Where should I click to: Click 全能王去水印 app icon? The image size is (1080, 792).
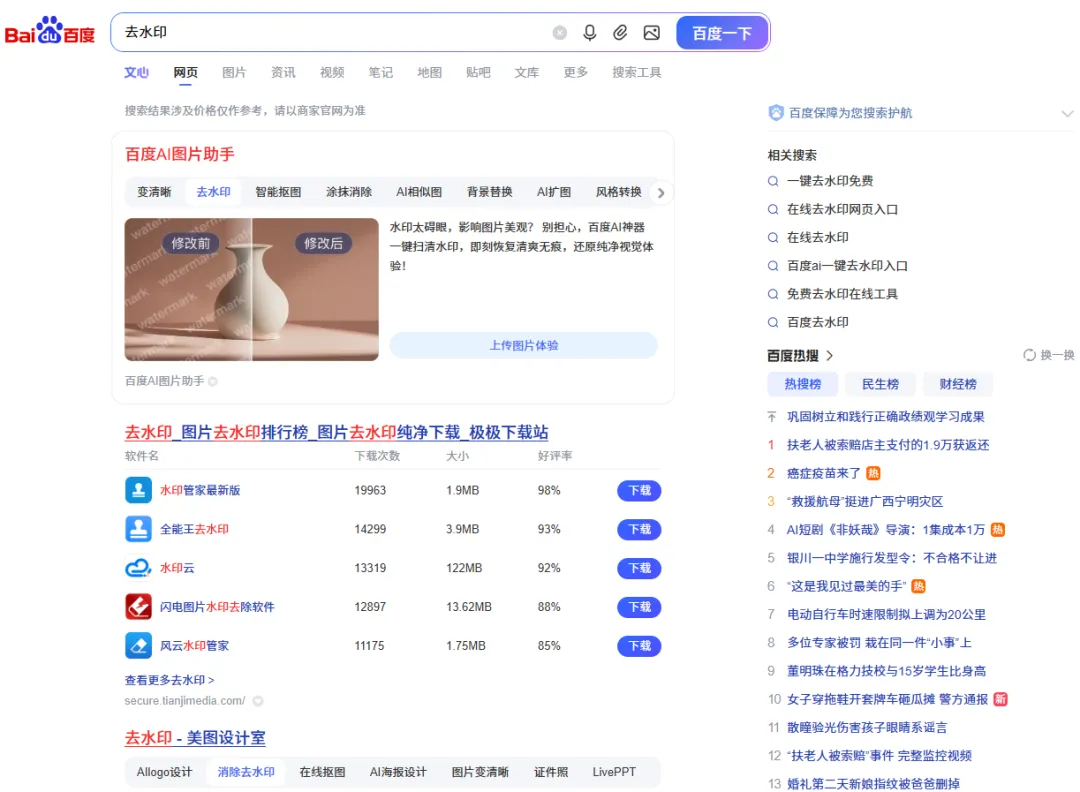click(138, 529)
